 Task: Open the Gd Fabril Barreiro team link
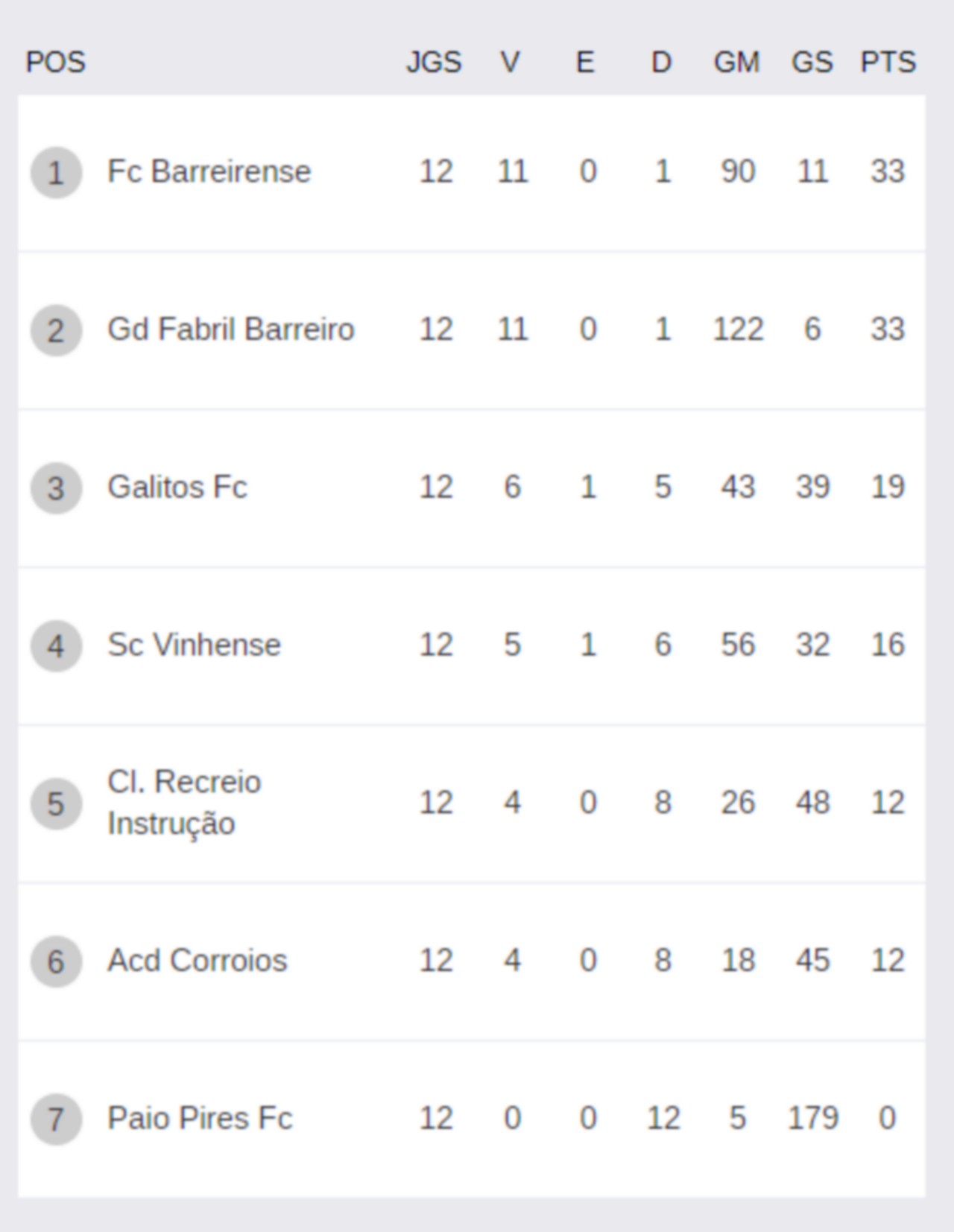tap(231, 329)
